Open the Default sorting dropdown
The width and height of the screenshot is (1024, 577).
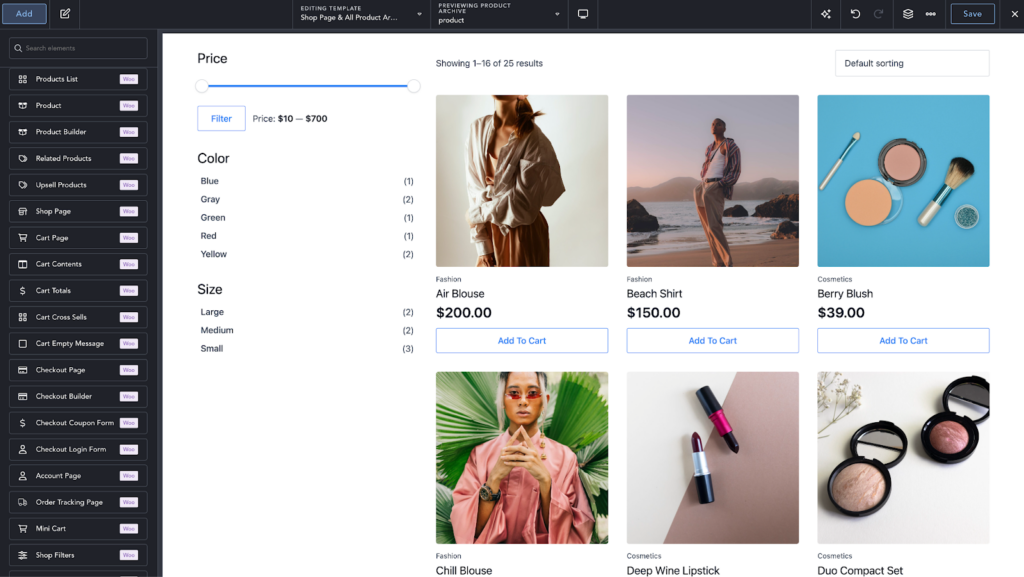[x=911, y=62]
